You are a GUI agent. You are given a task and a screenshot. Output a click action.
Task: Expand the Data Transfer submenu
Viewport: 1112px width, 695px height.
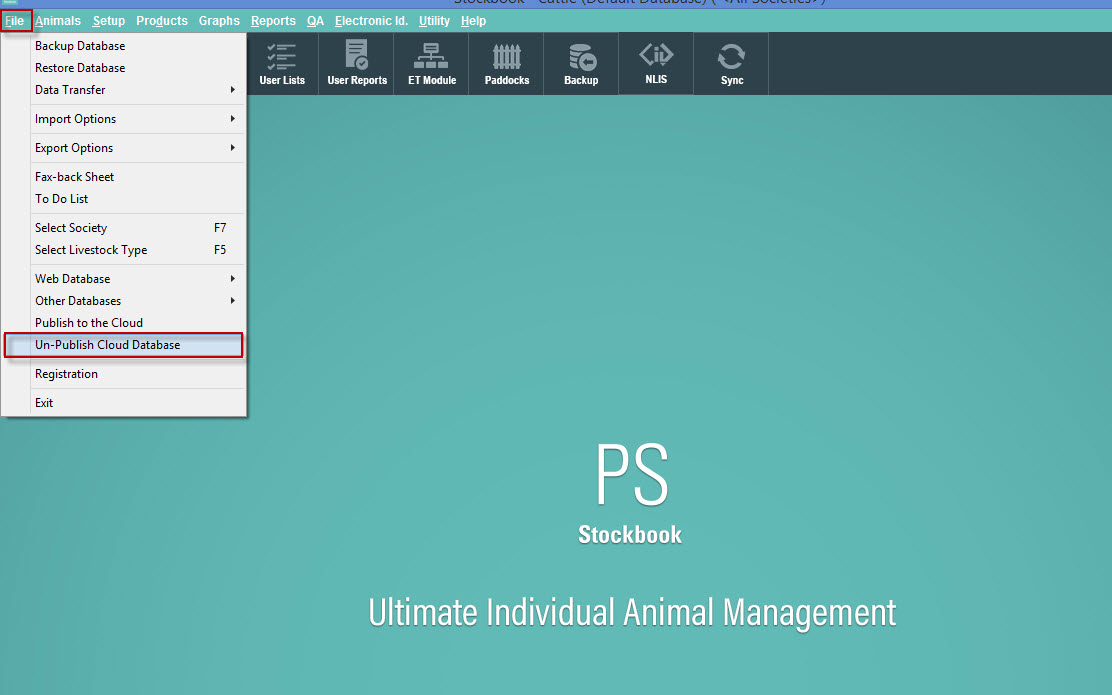124,90
